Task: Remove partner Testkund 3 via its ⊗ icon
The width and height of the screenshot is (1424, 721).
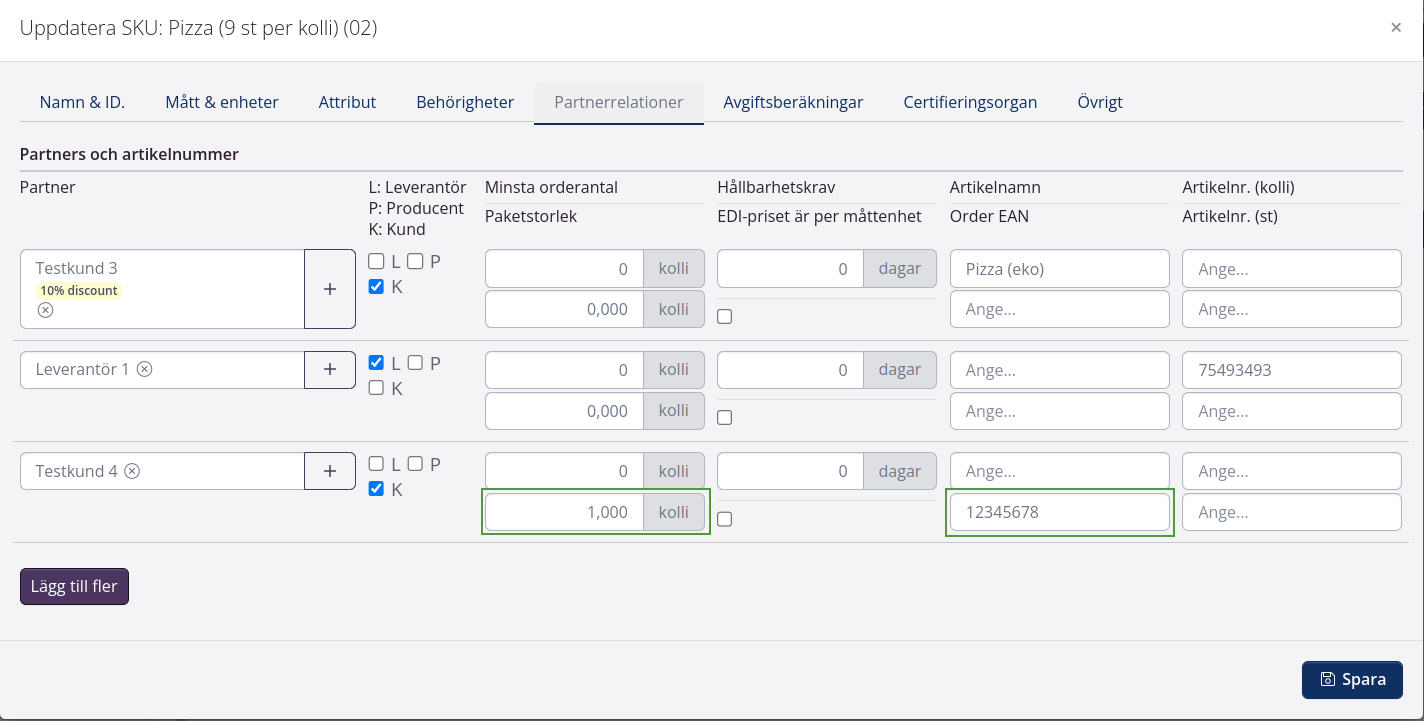Action: (45, 310)
